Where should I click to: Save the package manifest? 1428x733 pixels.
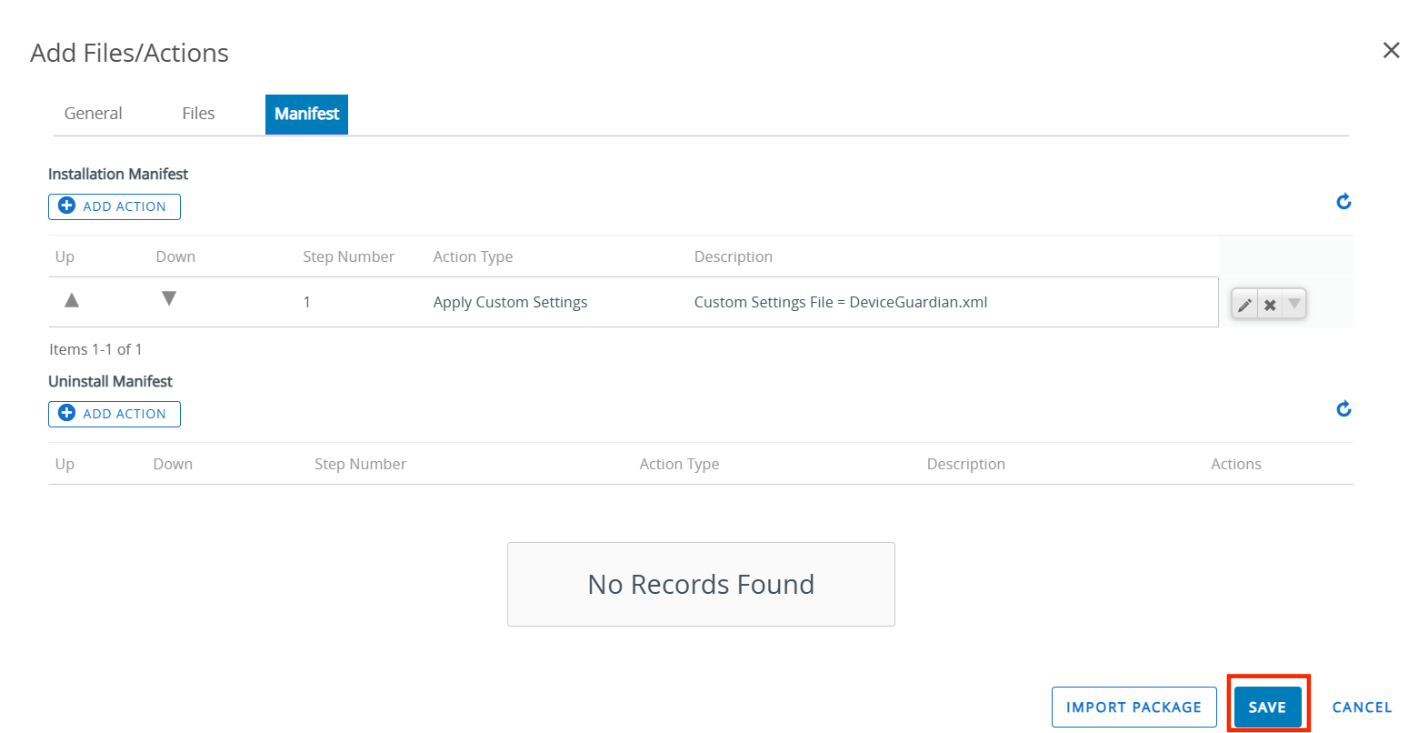(x=1267, y=707)
